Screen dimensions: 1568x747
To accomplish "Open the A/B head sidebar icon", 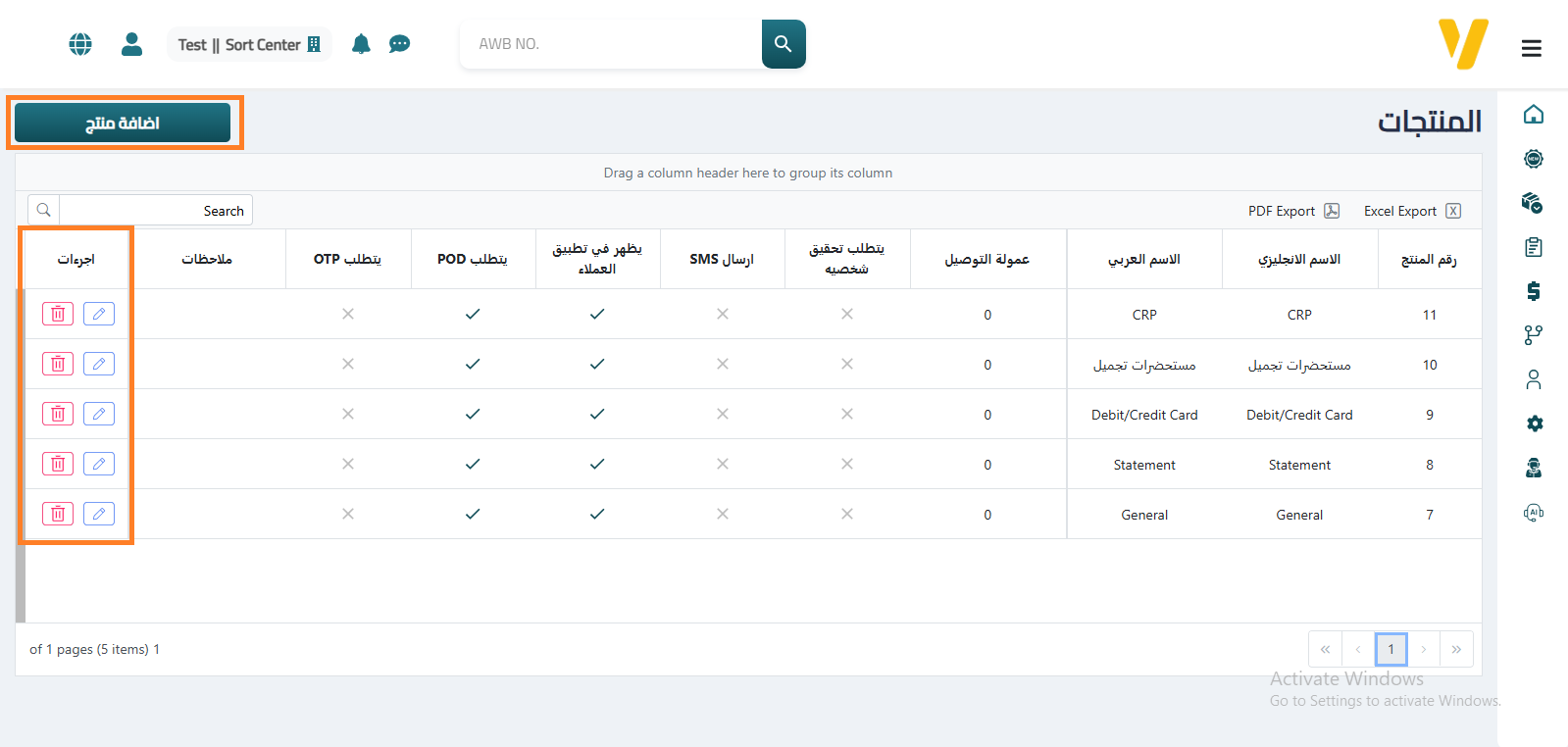I will tap(1534, 512).
